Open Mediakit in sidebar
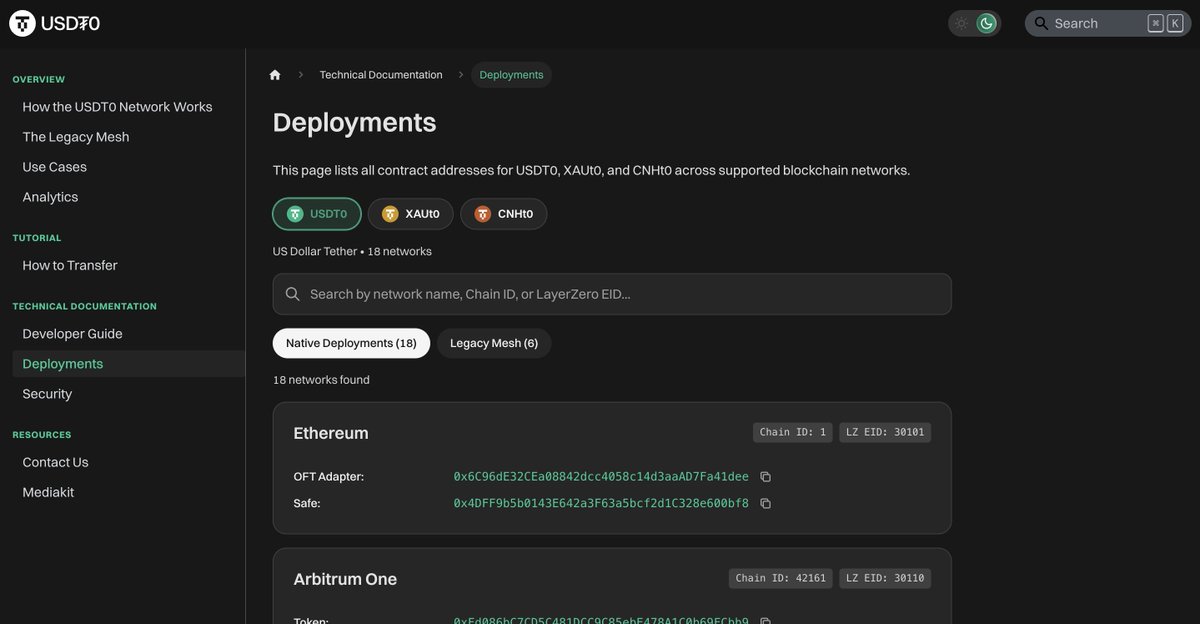The height and width of the screenshot is (624, 1200). (48, 492)
